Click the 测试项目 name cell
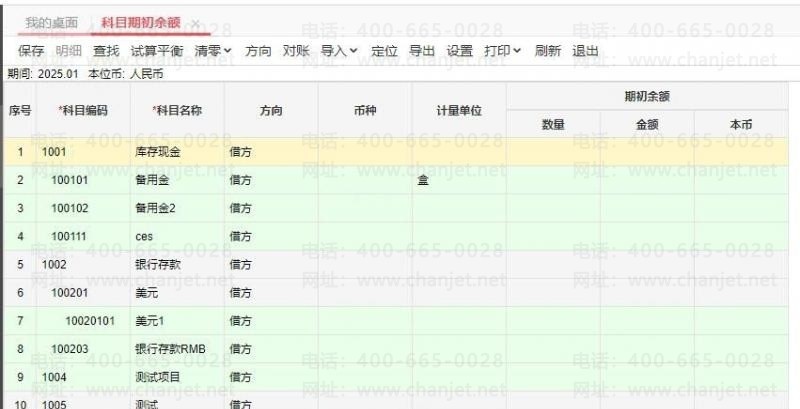This screenshot has height=409, width=800. coord(177,377)
